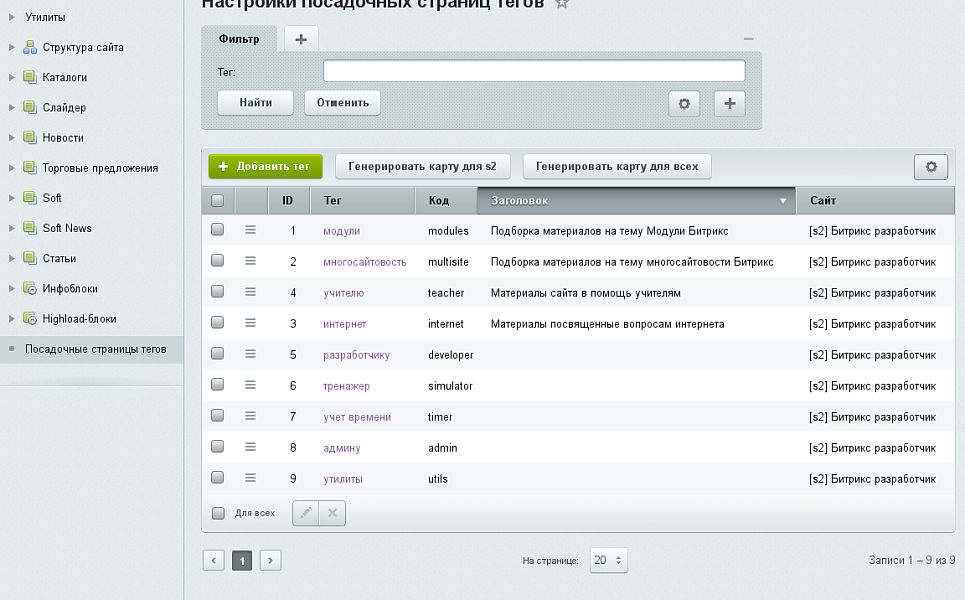Enable the Для всех checkbox
Image resolution: width=965 pixels, height=600 pixels.
coord(218,513)
